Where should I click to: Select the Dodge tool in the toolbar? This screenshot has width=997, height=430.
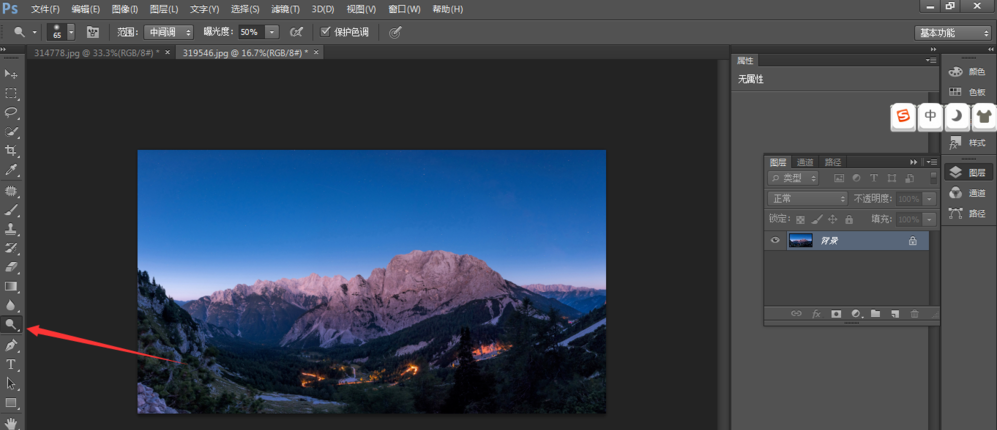click(x=12, y=325)
